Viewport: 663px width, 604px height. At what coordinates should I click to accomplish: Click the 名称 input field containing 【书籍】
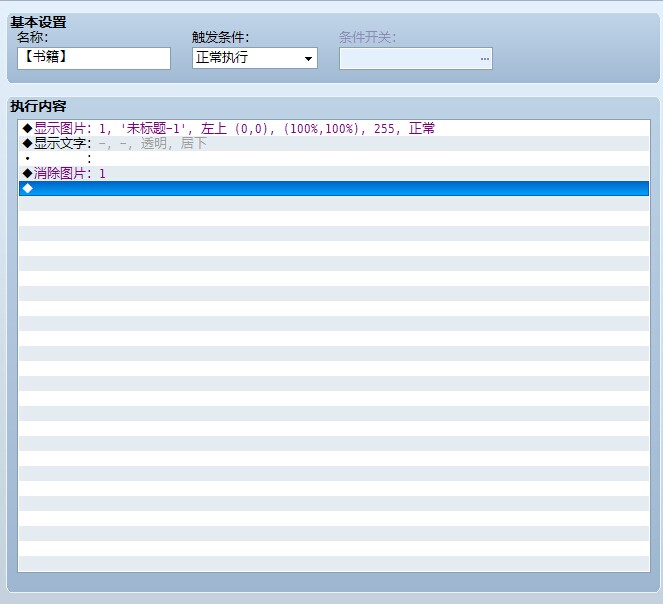[94, 58]
